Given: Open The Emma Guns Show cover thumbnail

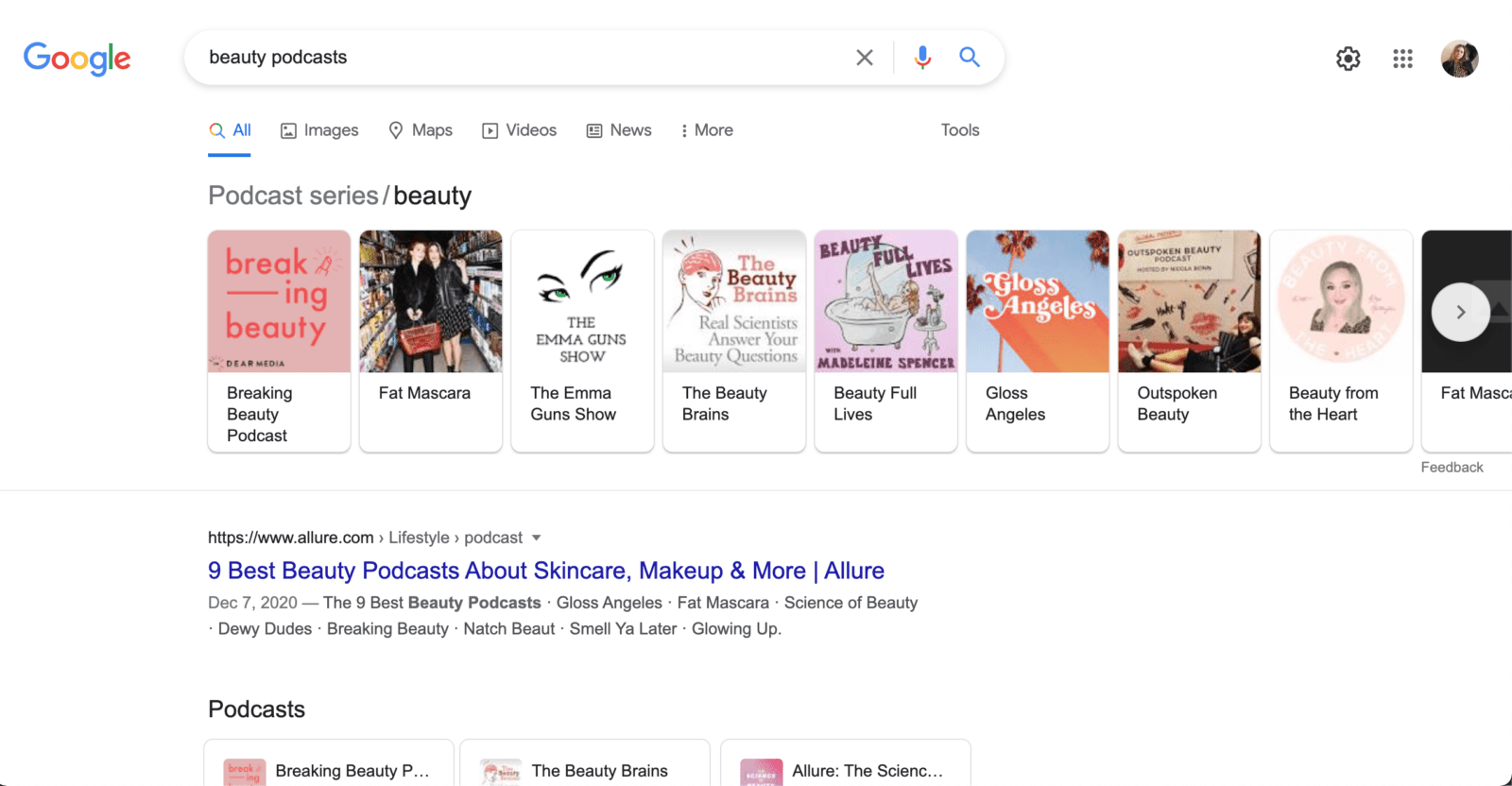Looking at the screenshot, I should 582,301.
